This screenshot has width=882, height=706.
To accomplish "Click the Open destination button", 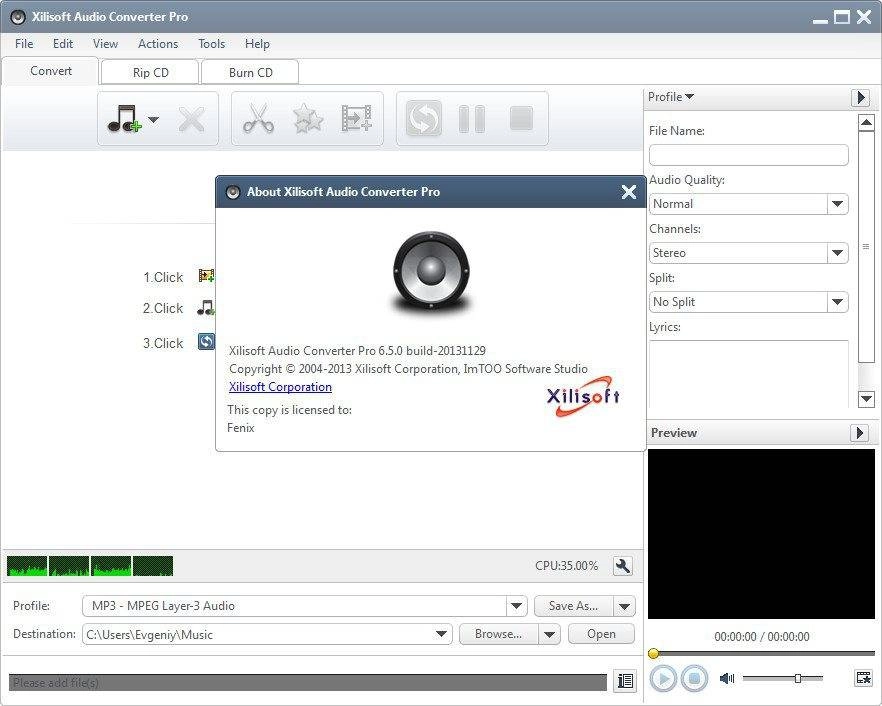I will pos(601,634).
